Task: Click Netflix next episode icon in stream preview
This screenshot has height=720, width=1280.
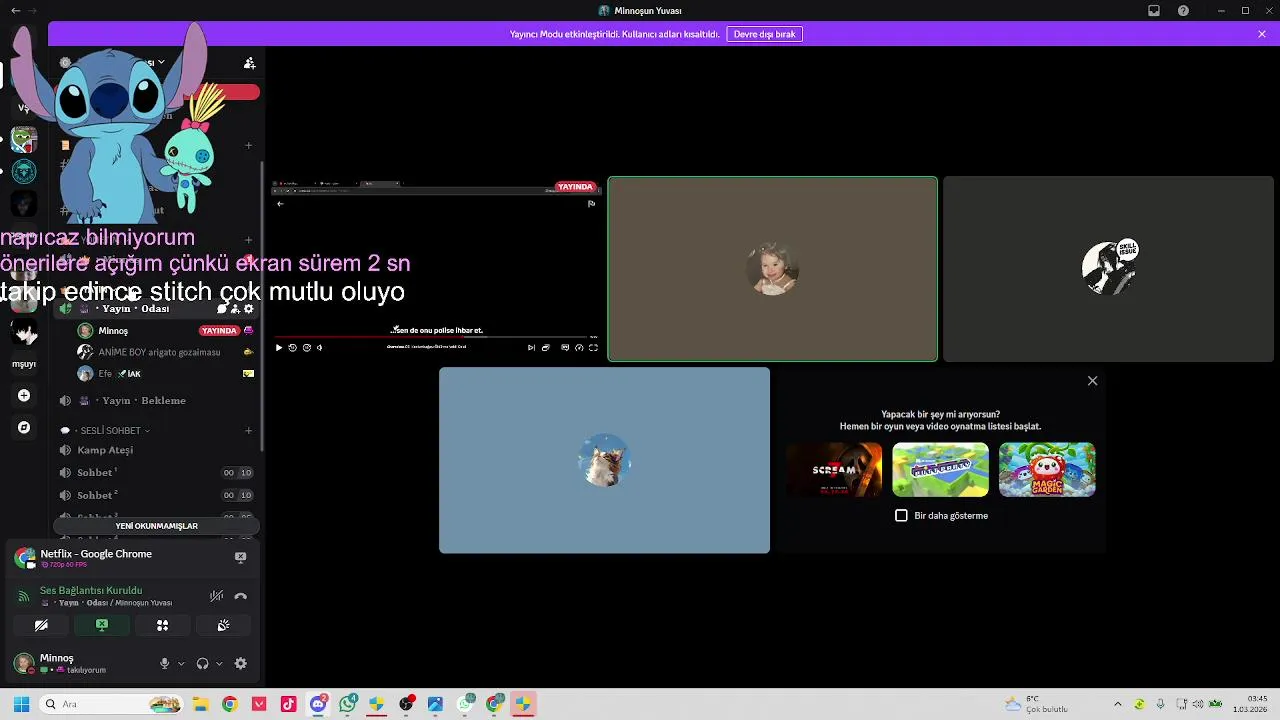Action: [531, 347]
